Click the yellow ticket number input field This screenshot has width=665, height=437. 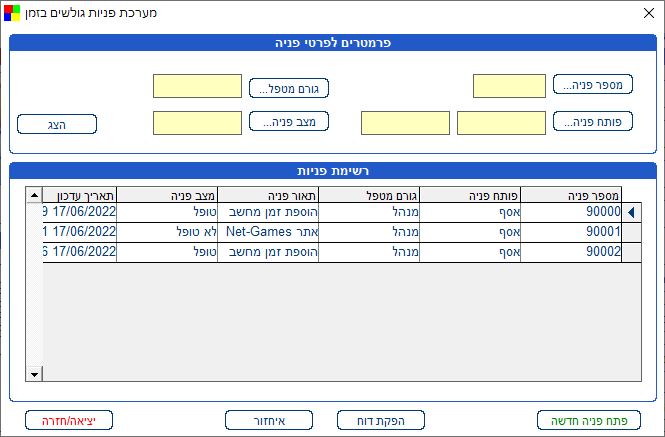point(508,86)
